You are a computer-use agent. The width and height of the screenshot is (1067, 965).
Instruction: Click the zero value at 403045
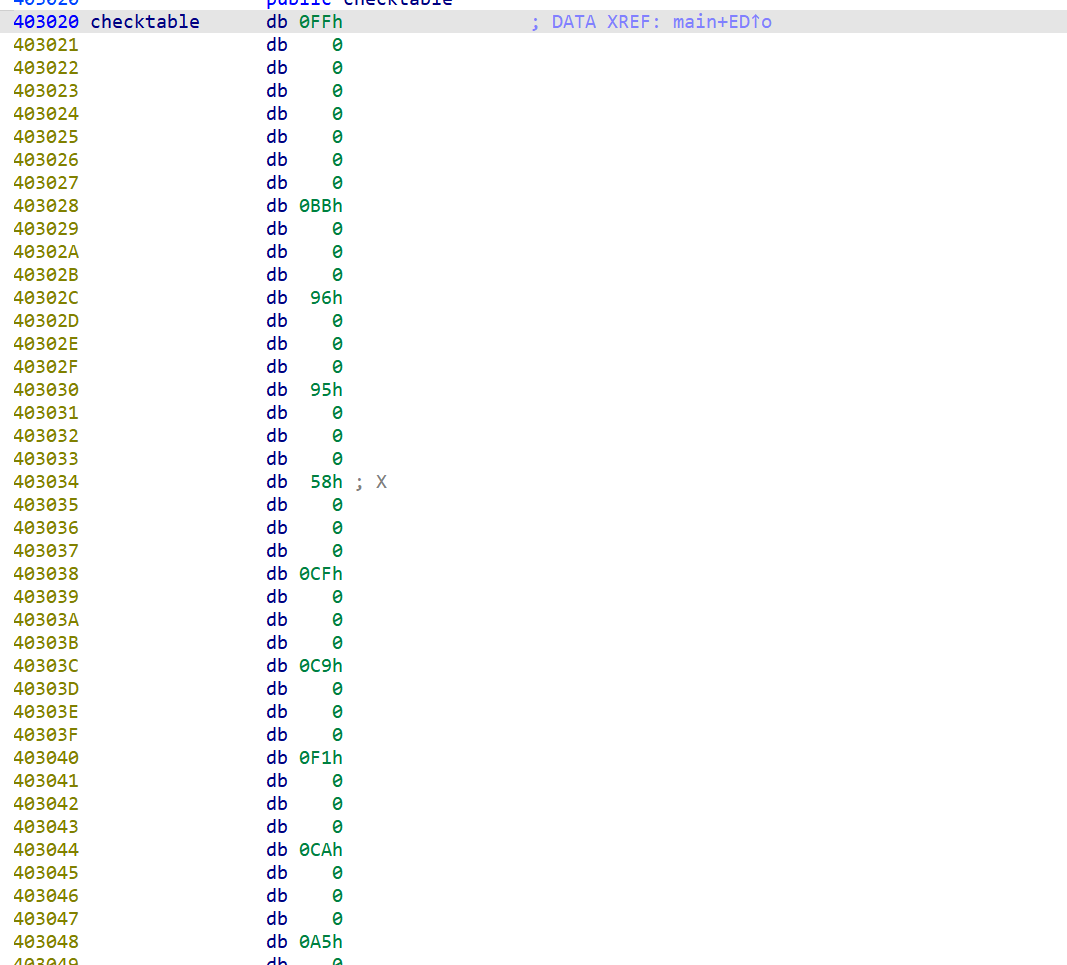(337, 873)
